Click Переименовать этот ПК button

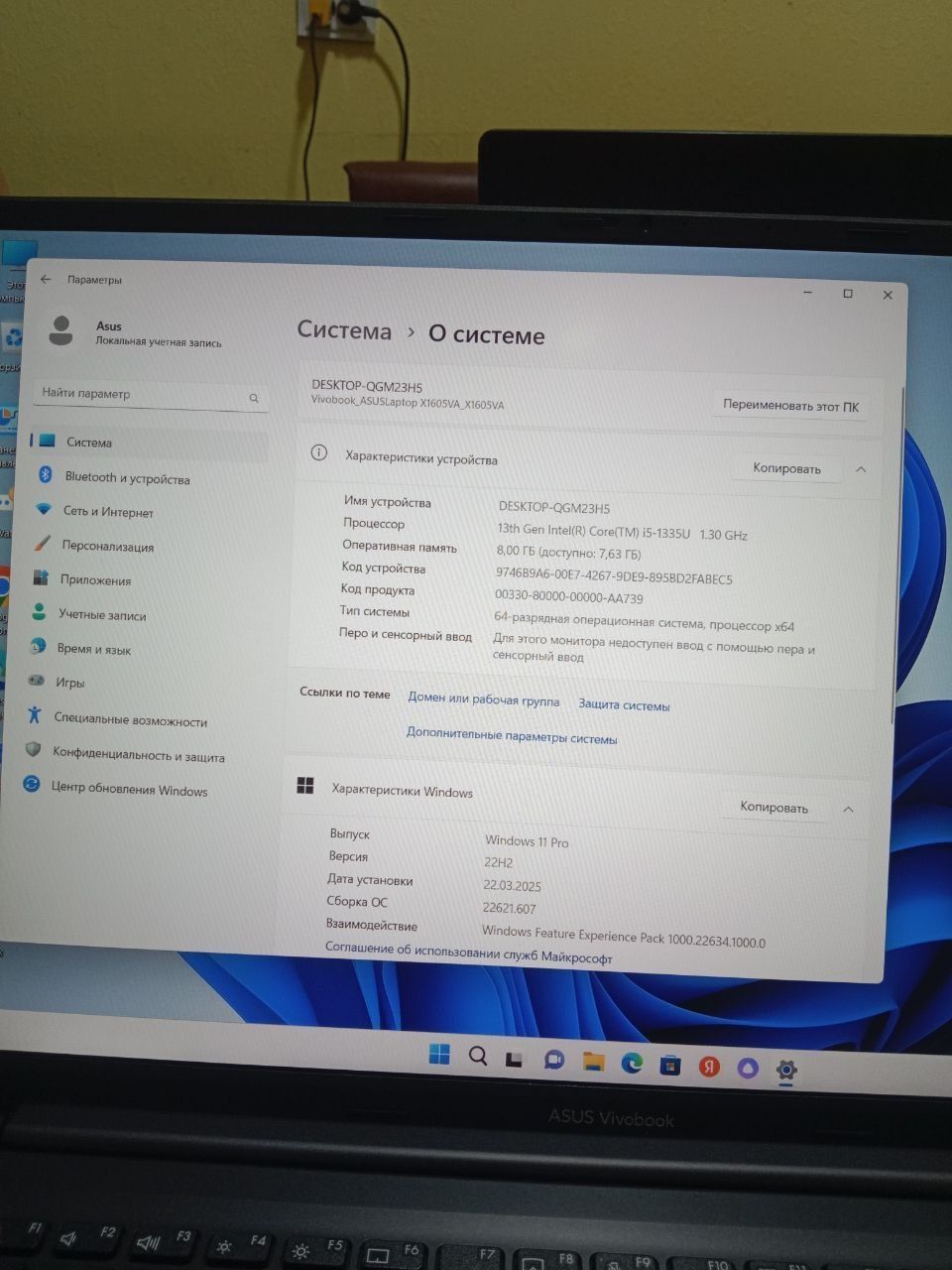[x=790, y=405]
